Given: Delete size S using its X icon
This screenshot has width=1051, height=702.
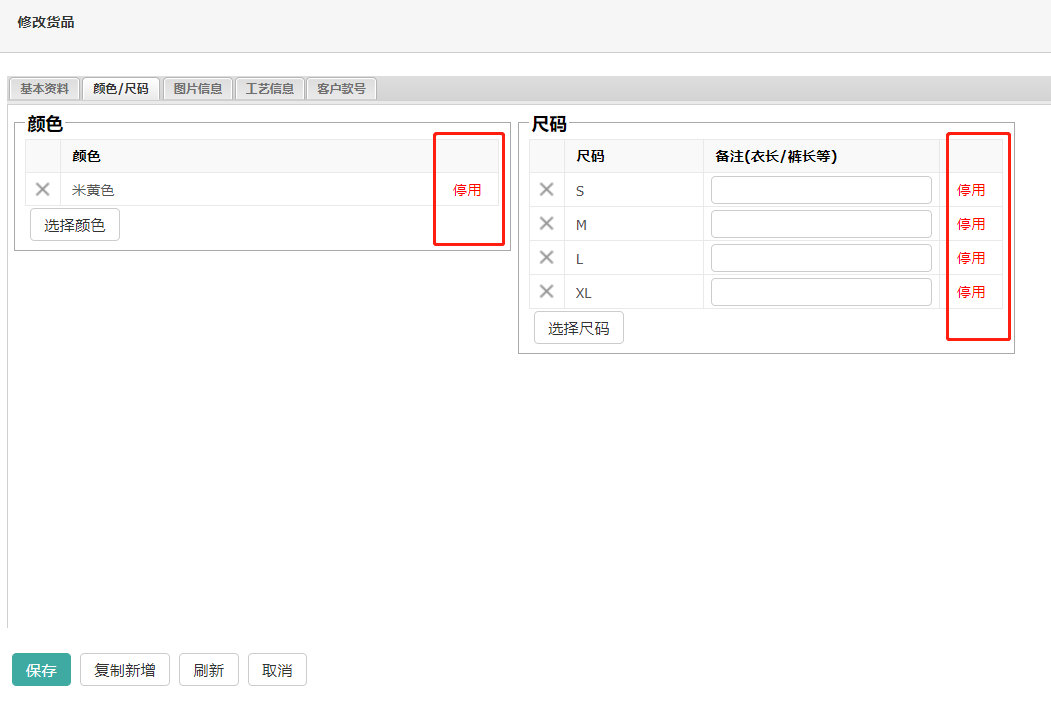Looking at the screenshot, I should [x=547, y=189].
